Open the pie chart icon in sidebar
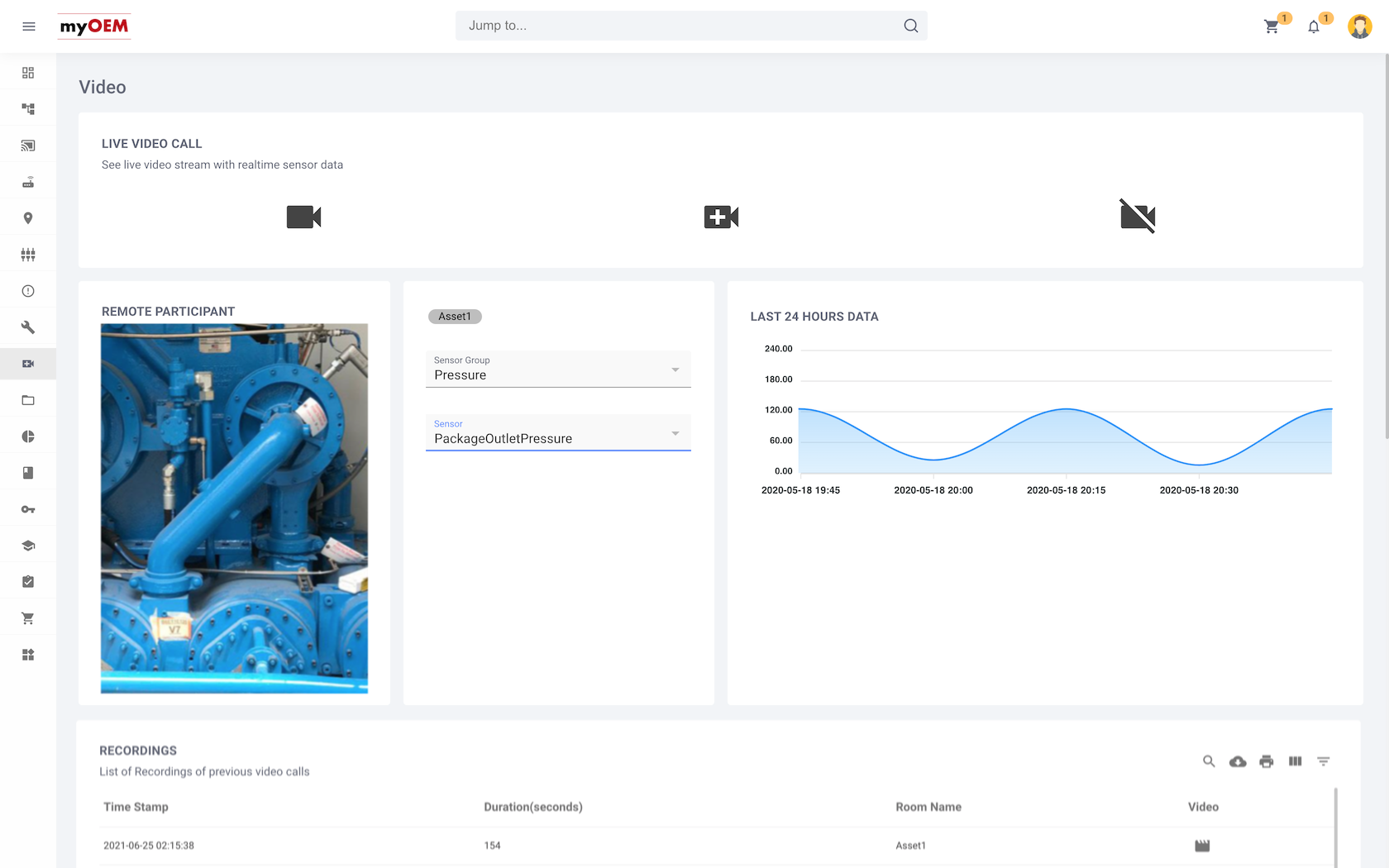 pyautogui.click(x=28, y=436)
